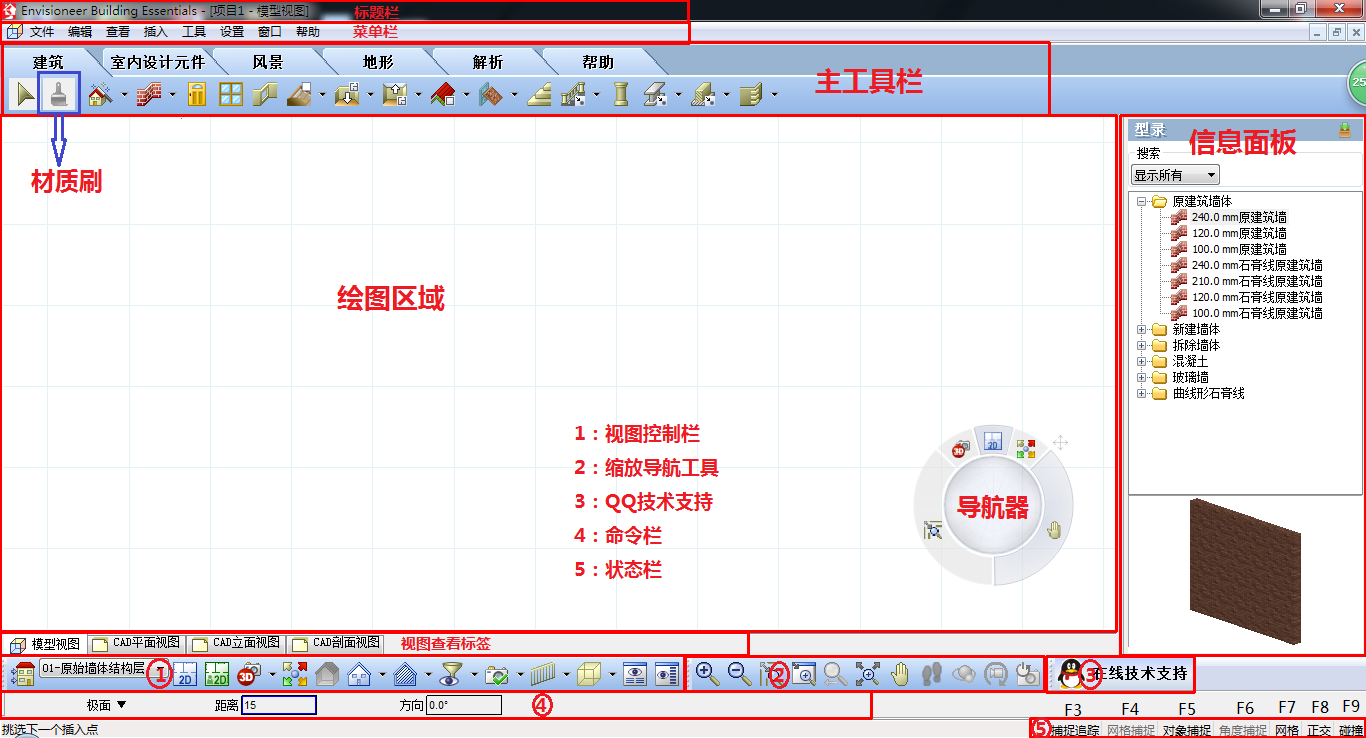
Task: Open the 显示所有 filter dropdown
Action: pyautogui.click(x=1175, y=175)
